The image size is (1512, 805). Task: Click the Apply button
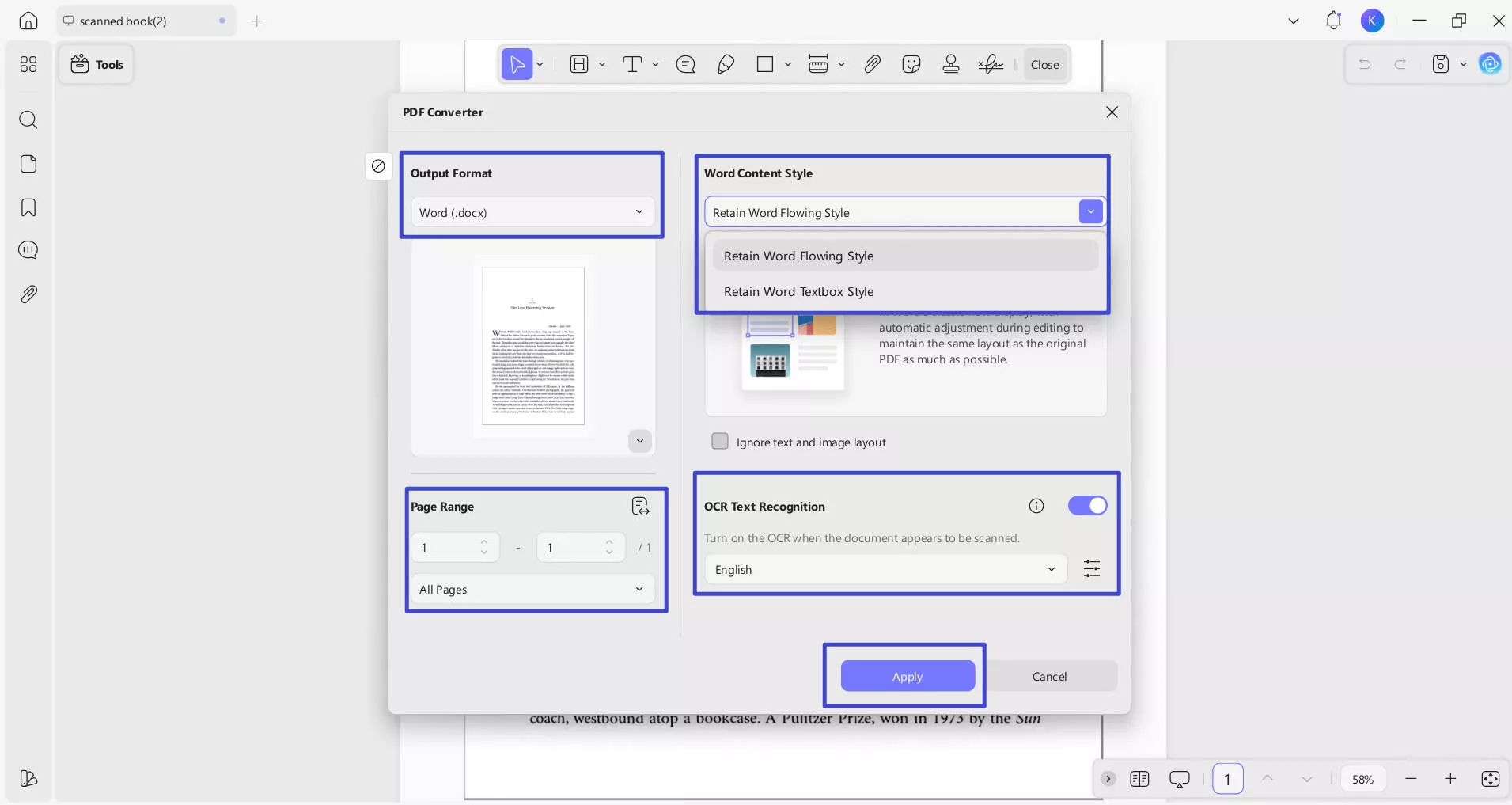click(x=907, y=676)
